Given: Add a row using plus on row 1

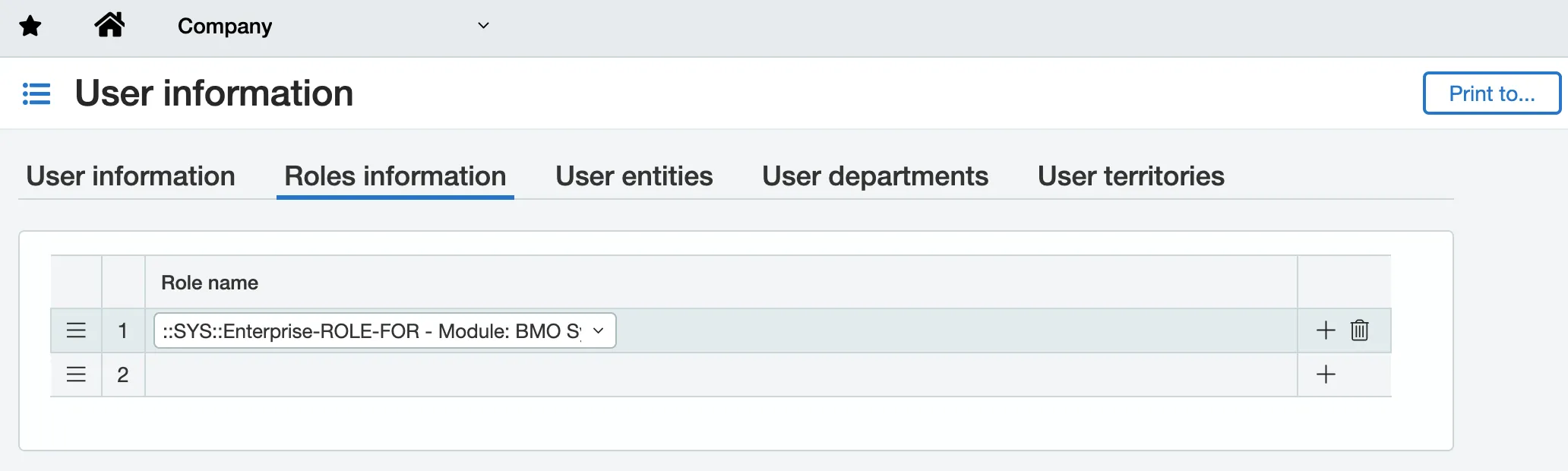Looking at the screenshot, I should click(1326, 330).
